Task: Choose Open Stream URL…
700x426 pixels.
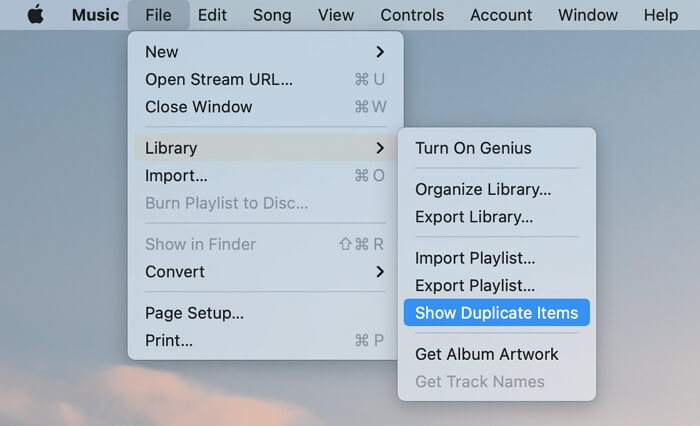Action: (x=265, y=79)
